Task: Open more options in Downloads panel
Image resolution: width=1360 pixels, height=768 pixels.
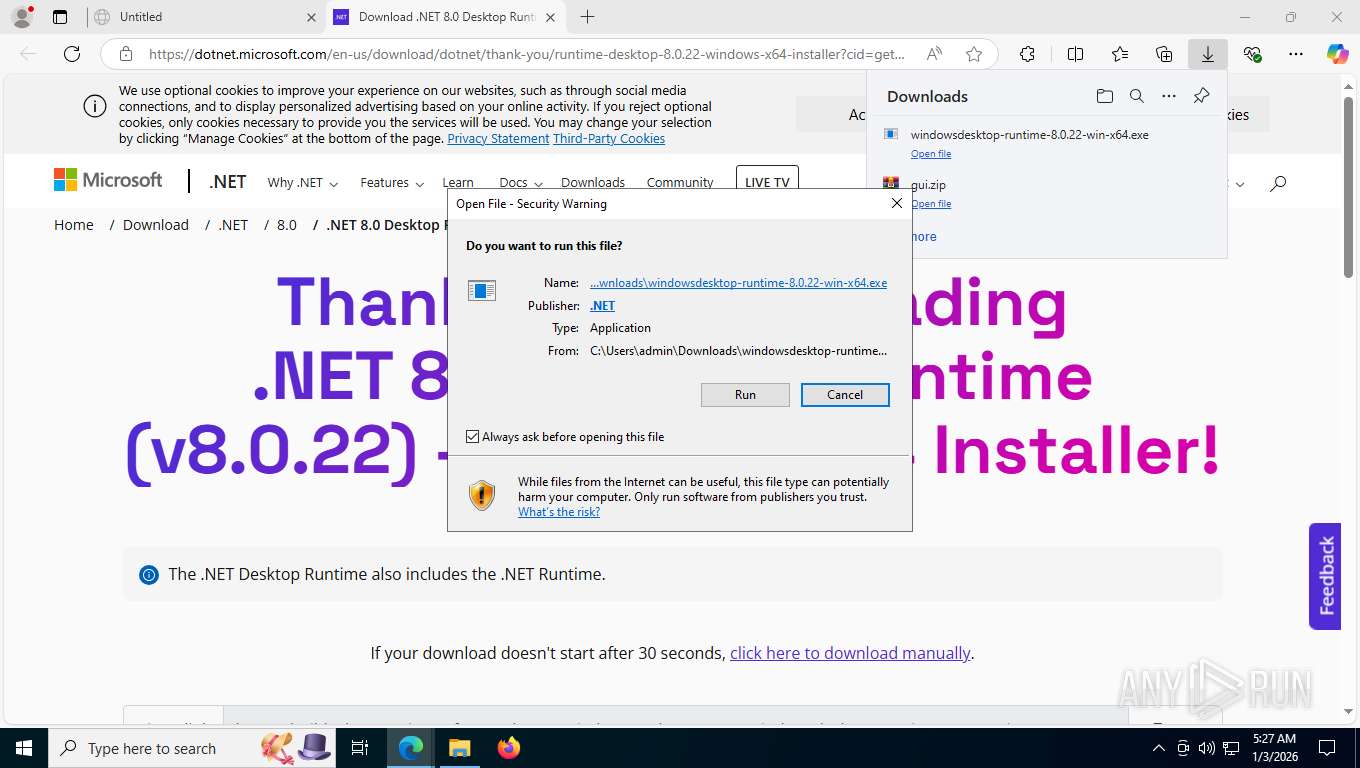Action: tap(1169, 96)
